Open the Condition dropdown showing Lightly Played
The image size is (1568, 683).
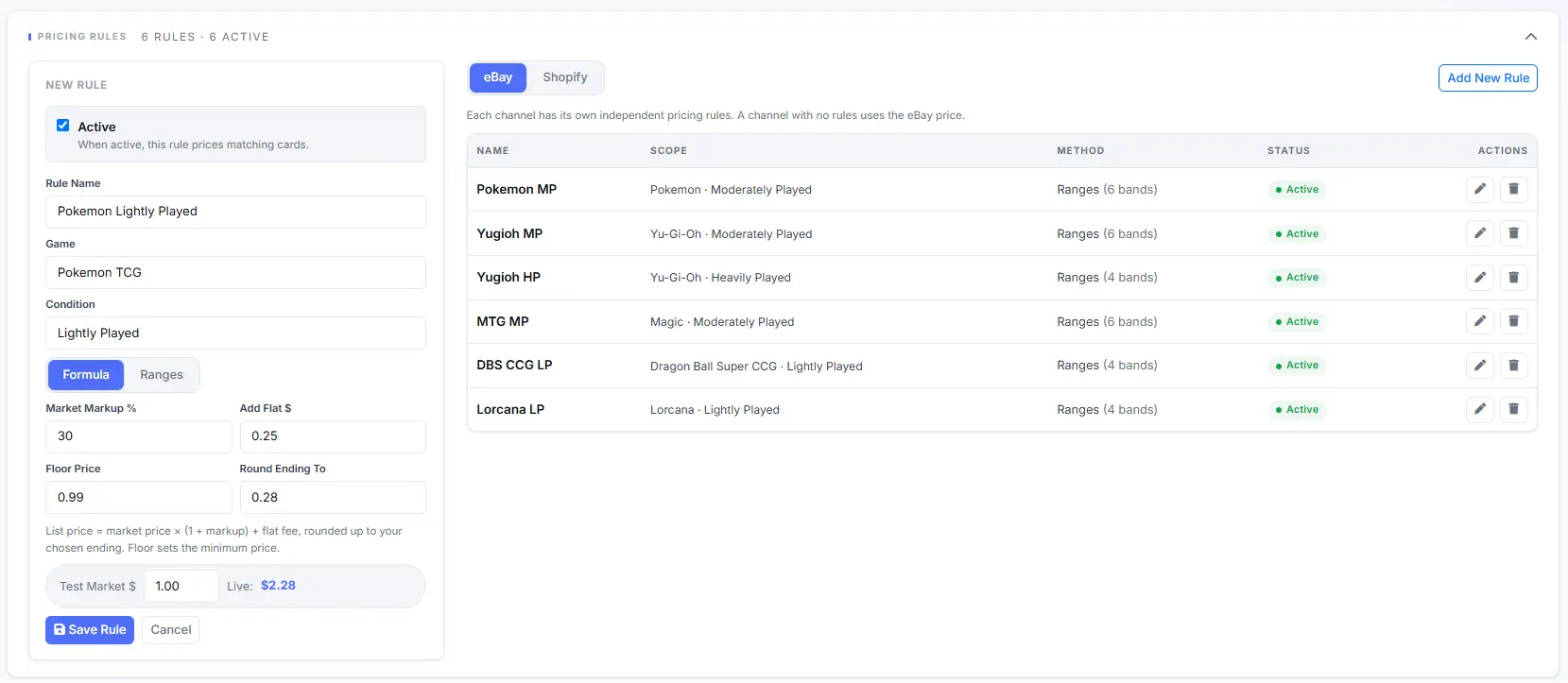tap(235, 333)
